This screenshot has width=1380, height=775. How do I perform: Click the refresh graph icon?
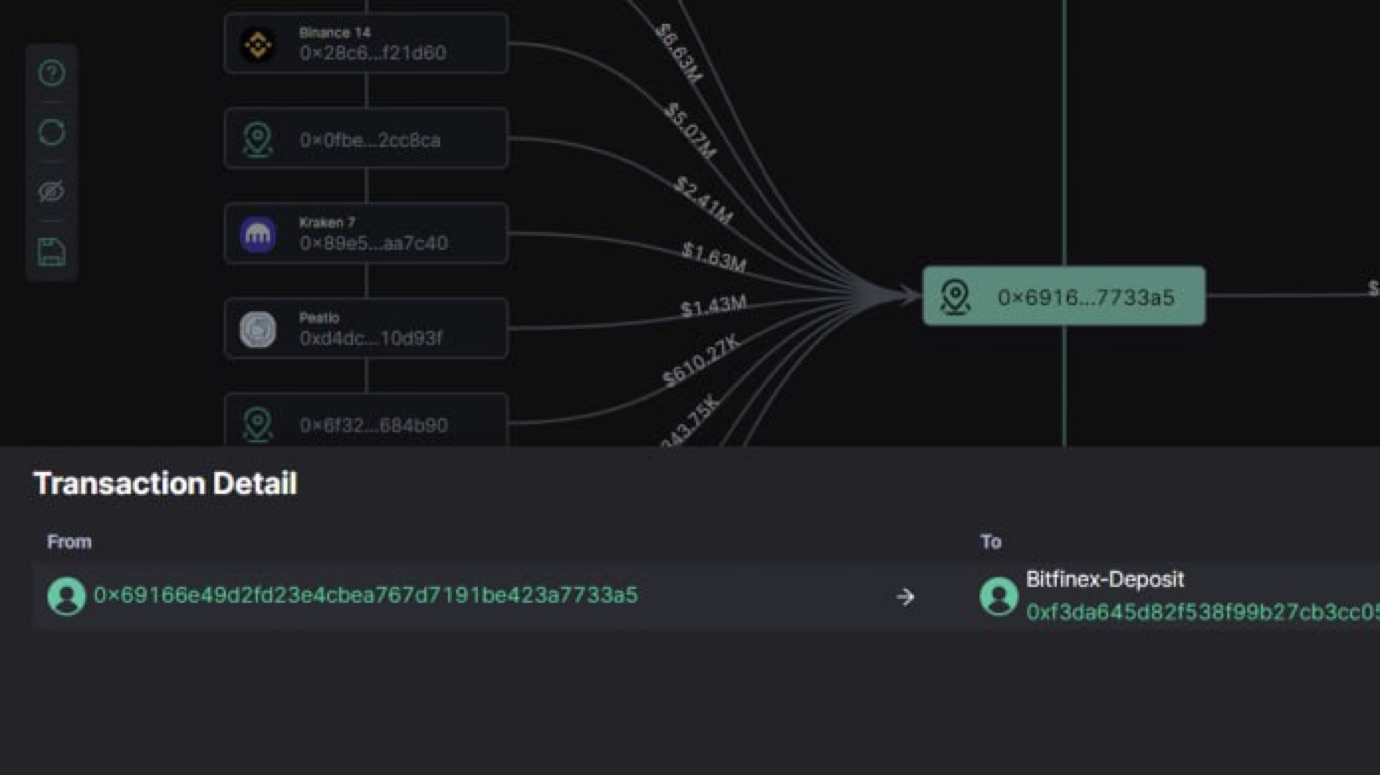[x=51, y=132]
